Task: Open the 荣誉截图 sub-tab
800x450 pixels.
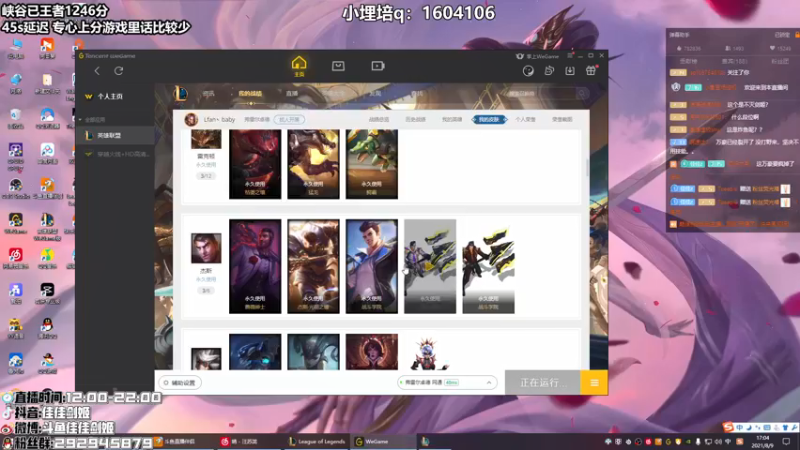Action: click(562, 119)
